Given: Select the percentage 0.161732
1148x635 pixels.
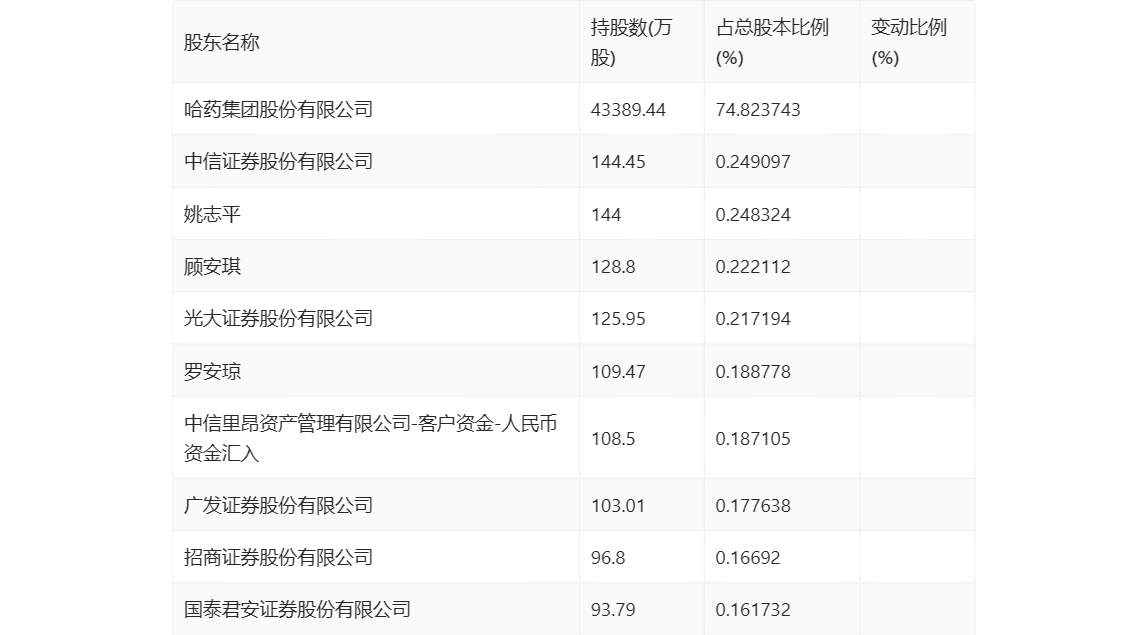Looking at the screenshot, I should point(753,609).
